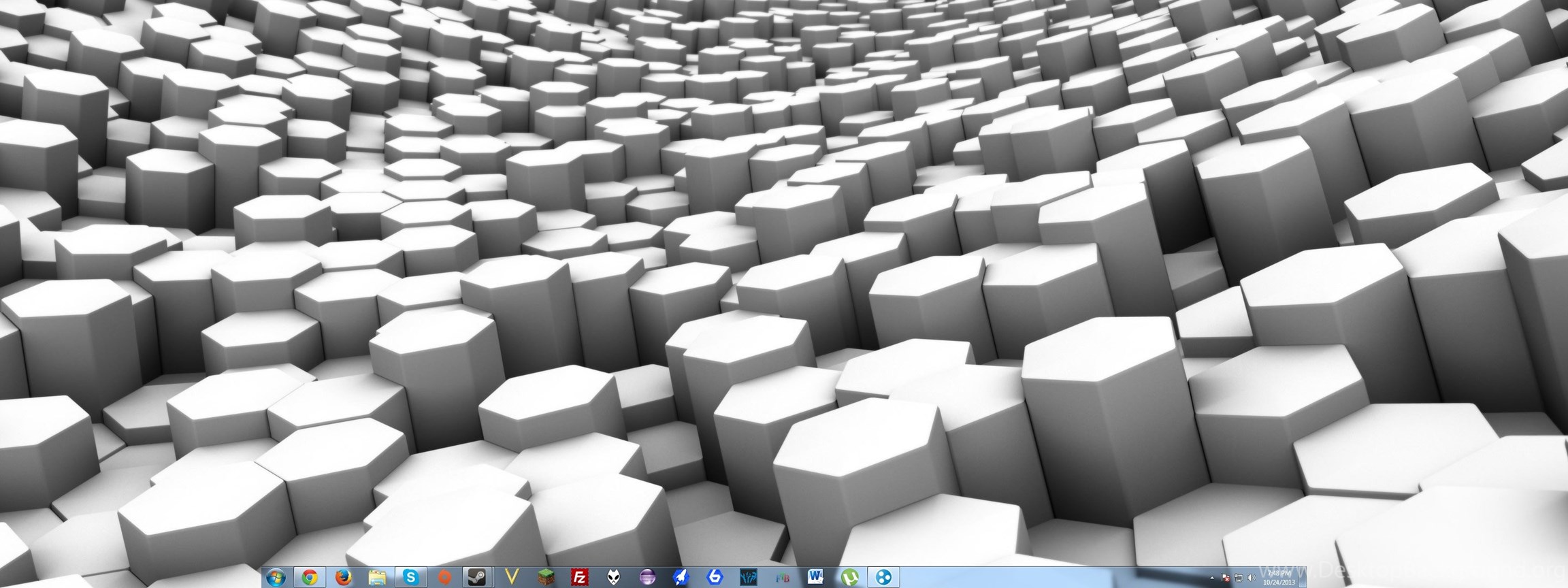Launch Google Chrome from the taskbar

click(310, 577)
